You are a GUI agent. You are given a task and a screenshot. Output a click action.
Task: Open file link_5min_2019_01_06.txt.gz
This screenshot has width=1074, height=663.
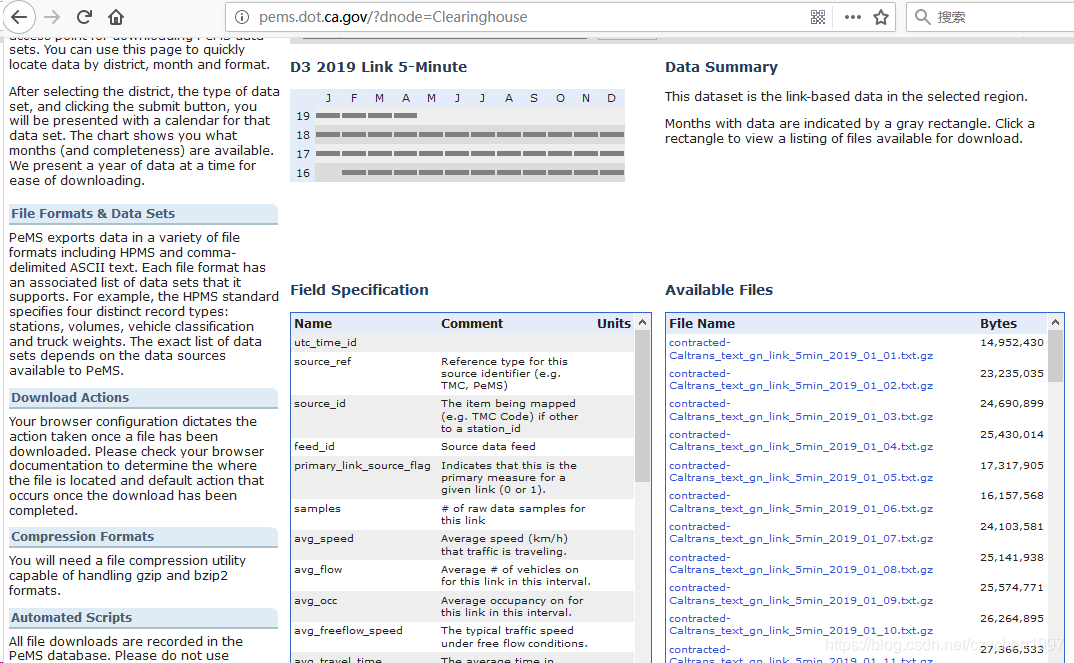[x=801, y=501]
